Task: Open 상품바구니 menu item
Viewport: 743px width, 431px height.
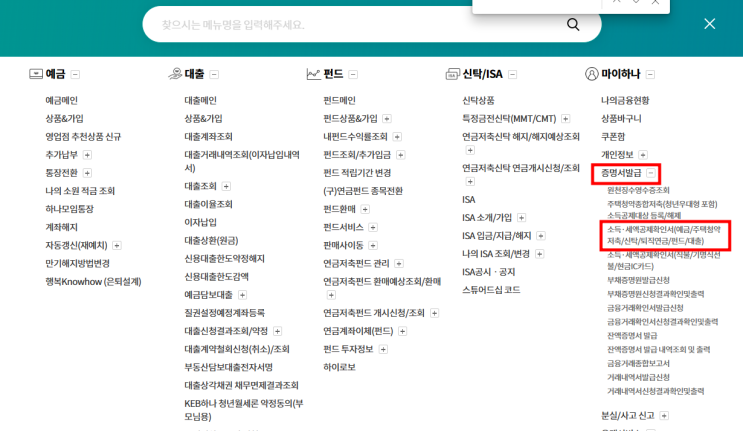Action: [621, 118]
